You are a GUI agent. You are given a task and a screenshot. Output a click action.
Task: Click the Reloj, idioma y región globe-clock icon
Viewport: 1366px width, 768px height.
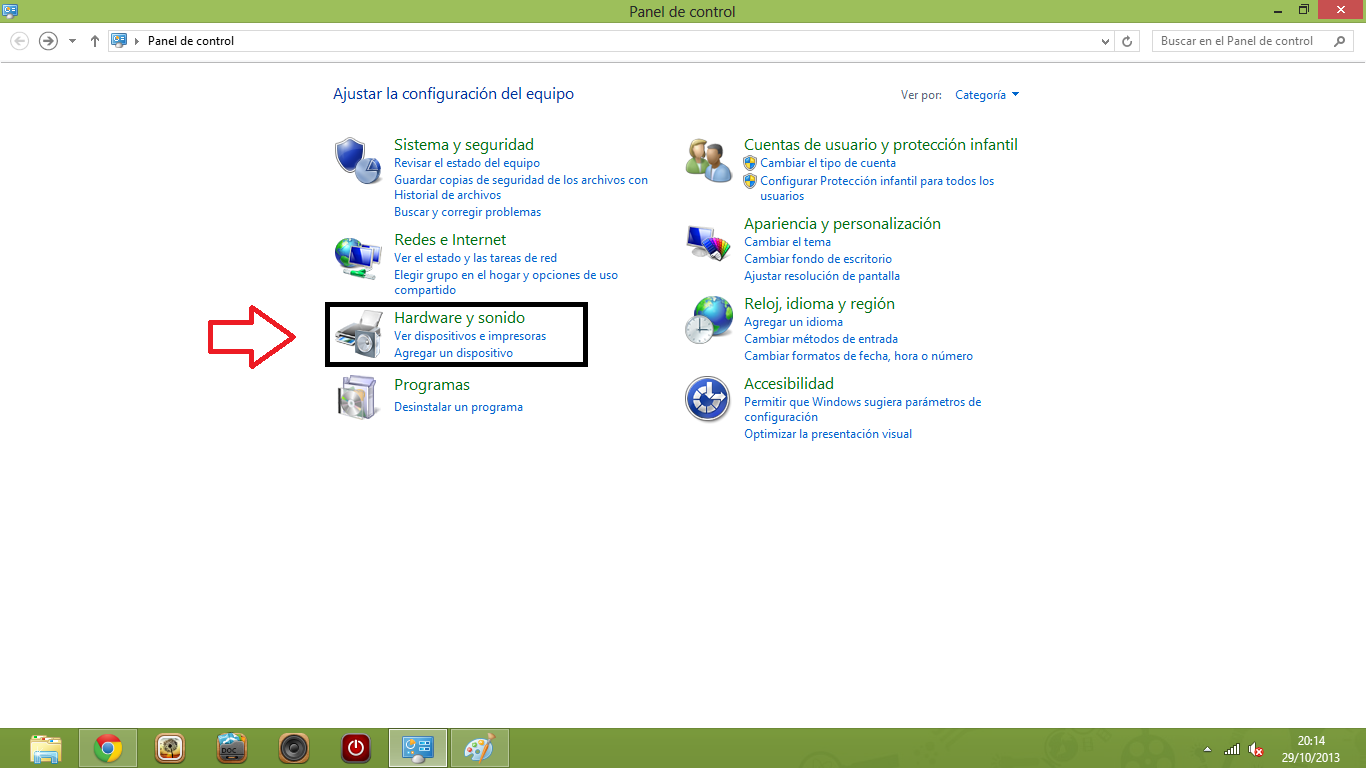point(709,320)
